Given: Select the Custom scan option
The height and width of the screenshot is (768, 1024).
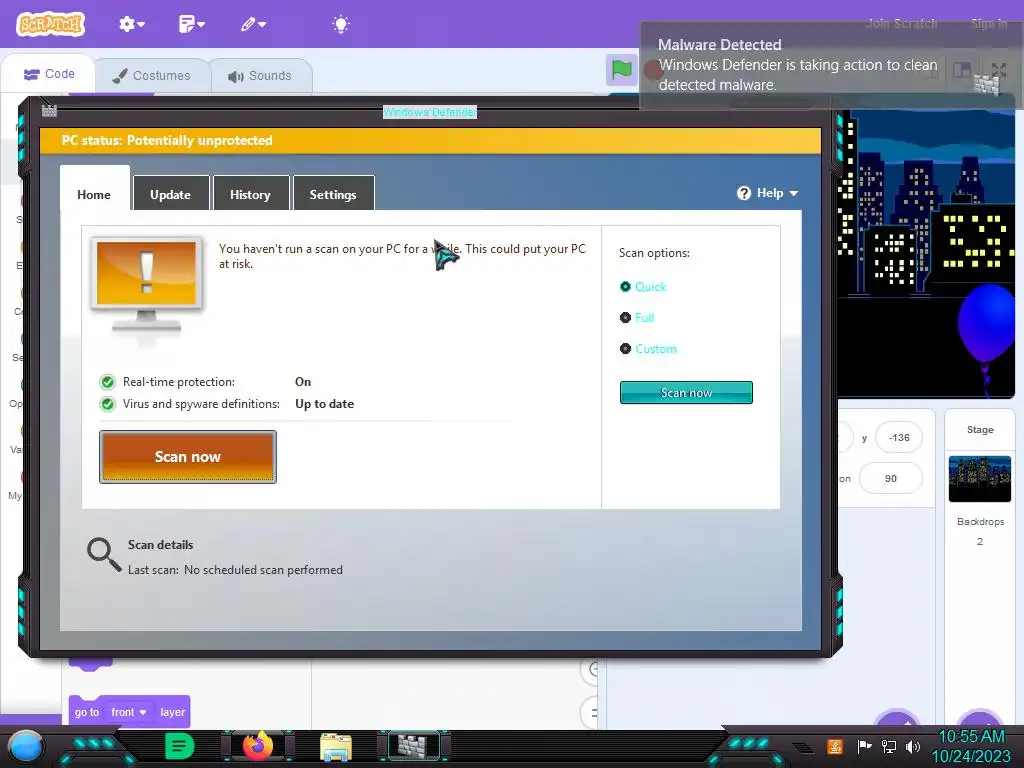Looking at the screenshot, I should point(648,349).
